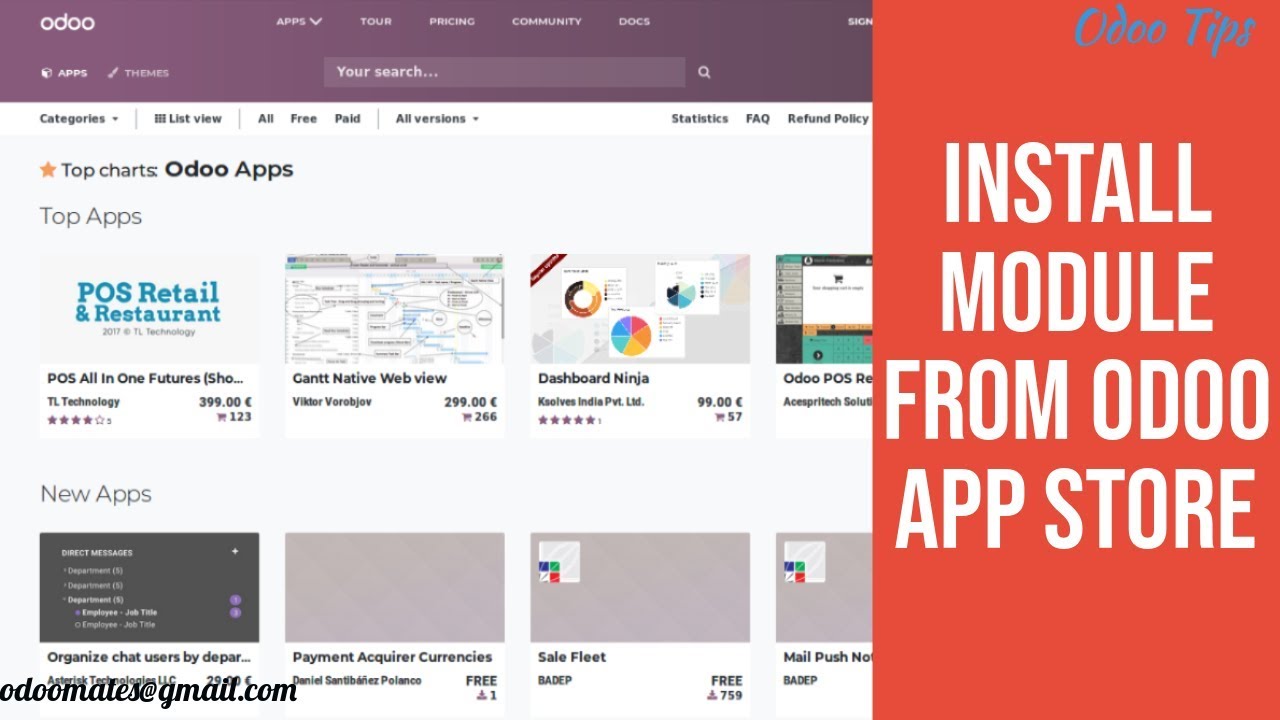Click the 299.00 € price

pyautogui.click(x=470, y=402)
